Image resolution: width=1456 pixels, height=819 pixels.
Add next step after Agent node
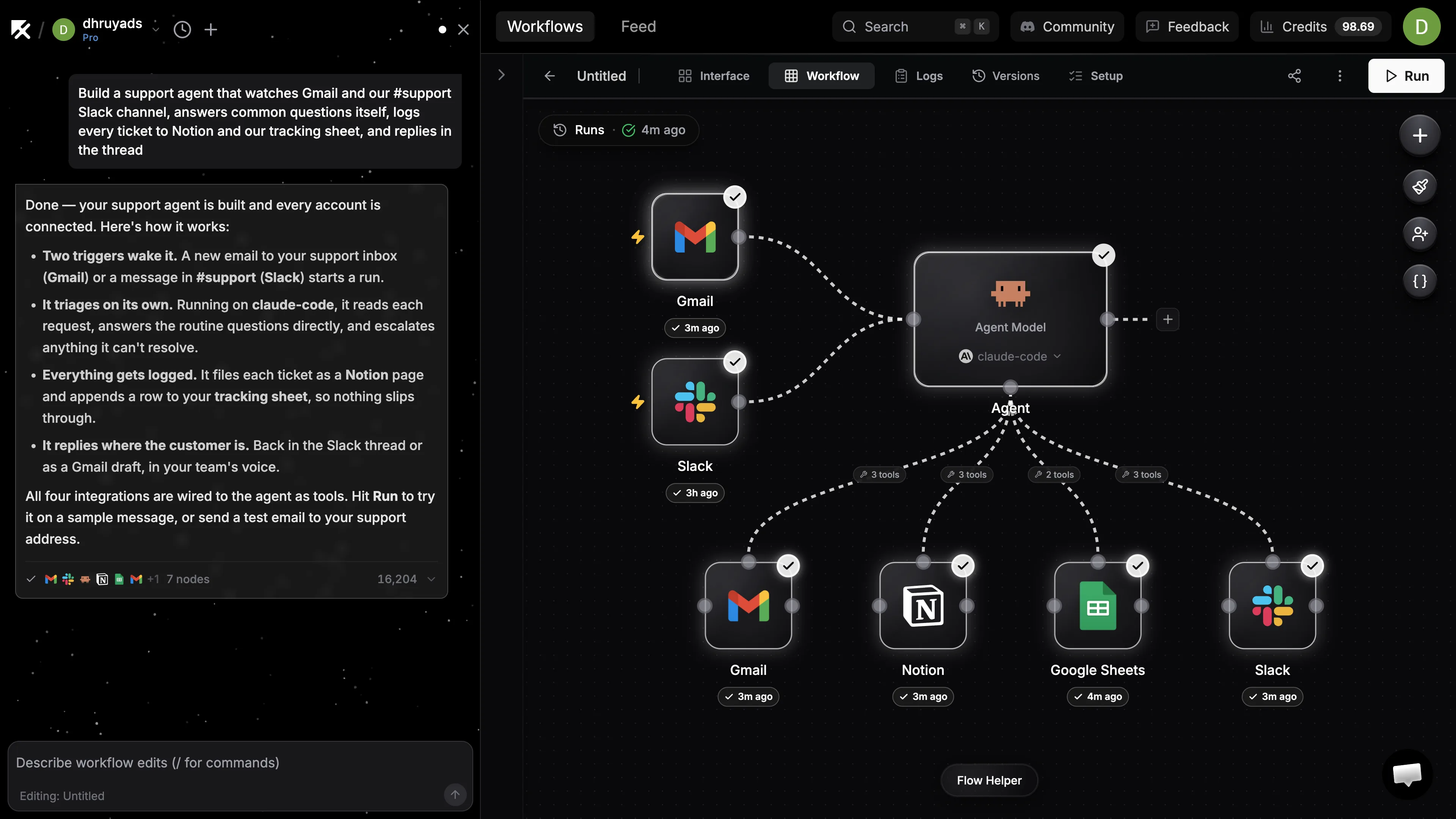coord(1168,319)
